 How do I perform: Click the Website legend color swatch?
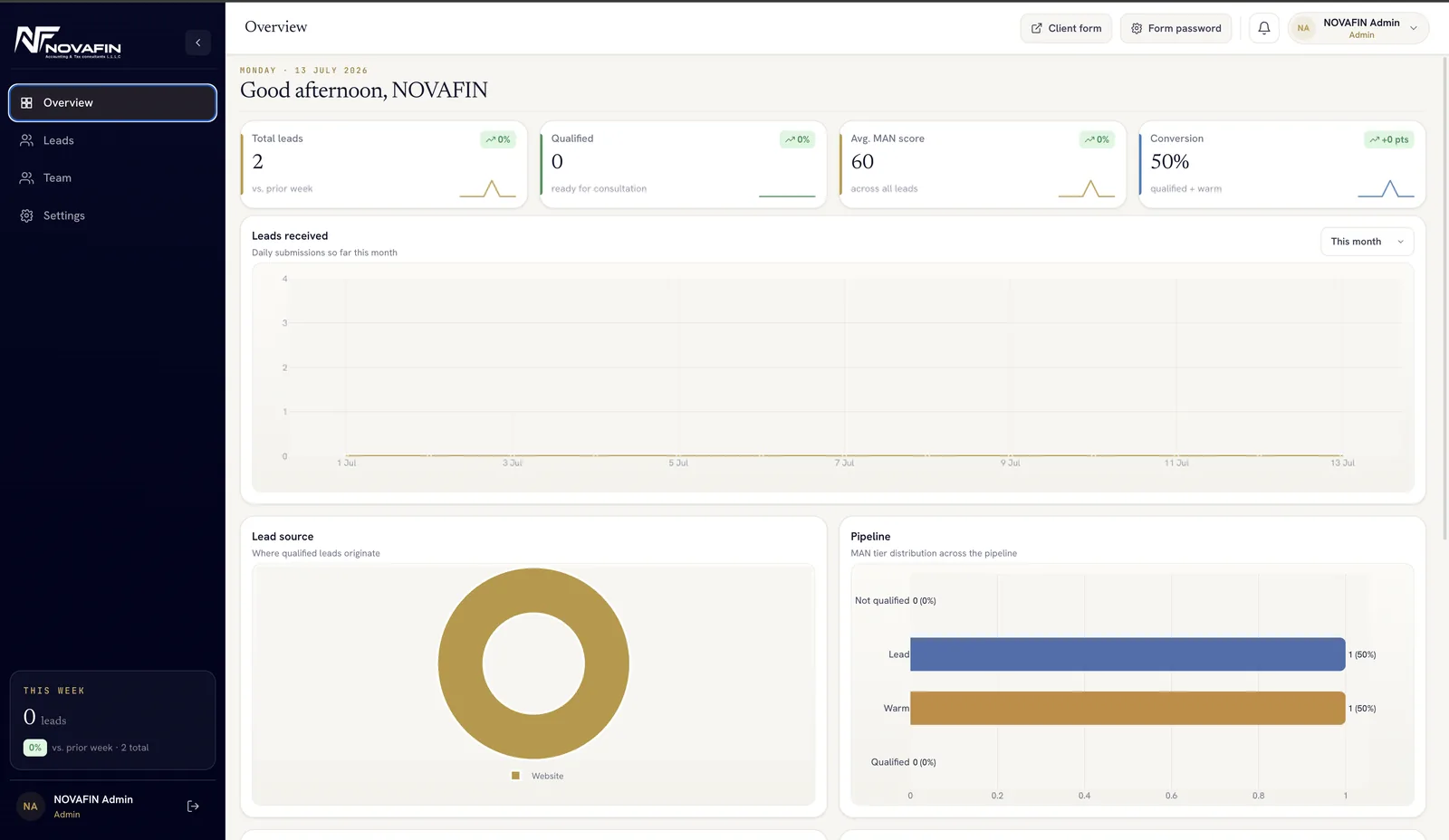pos(515,776)
